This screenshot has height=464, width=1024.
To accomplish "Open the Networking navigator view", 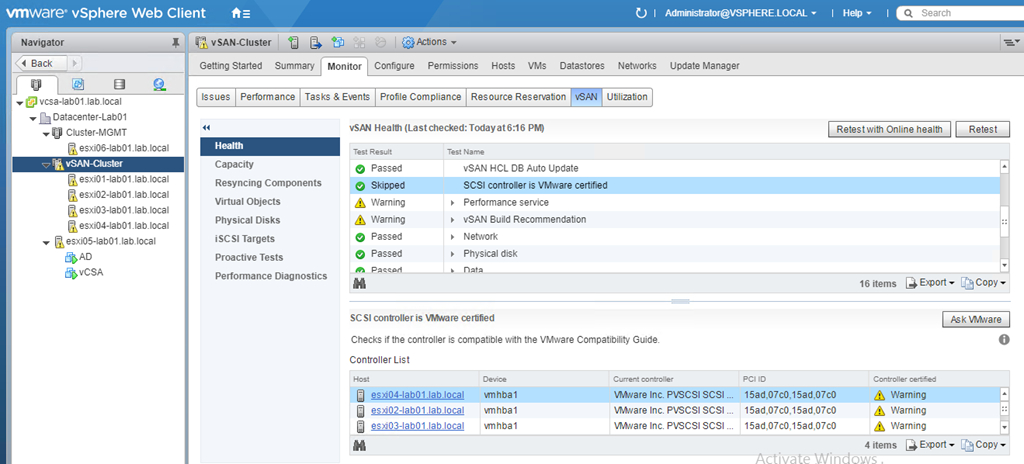I will [159, 85].
